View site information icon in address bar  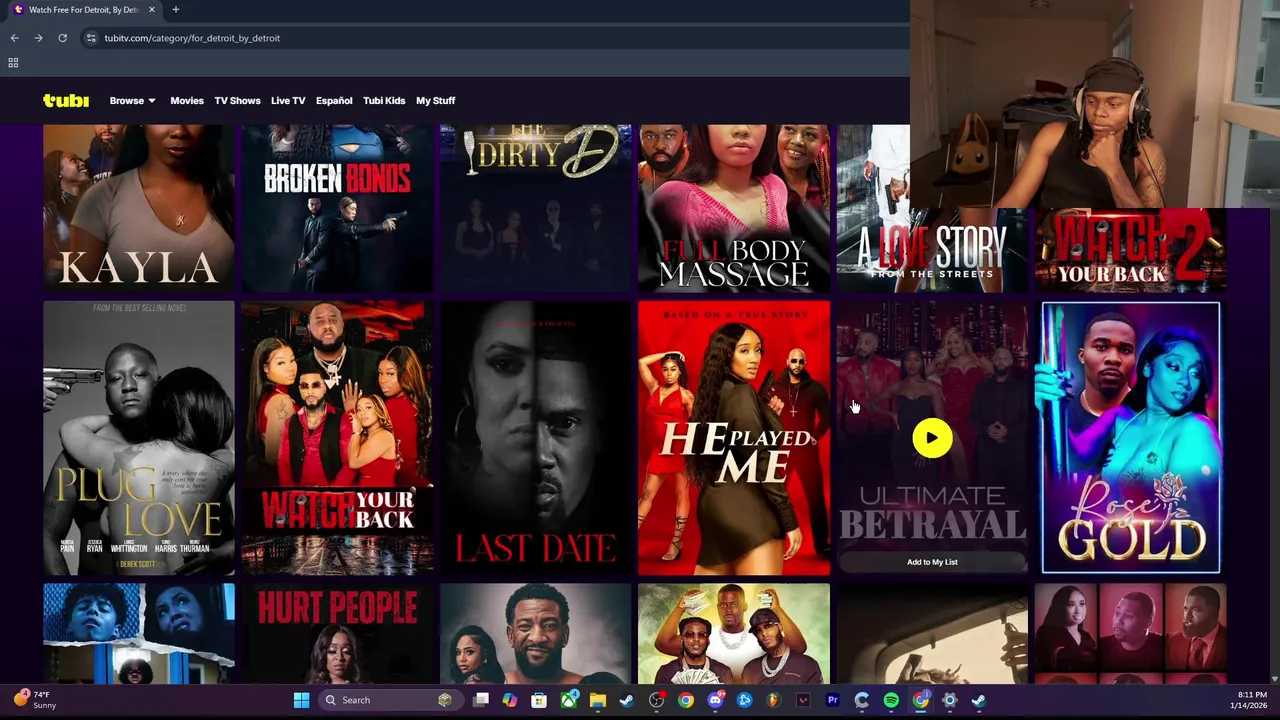tap(91, 38)
